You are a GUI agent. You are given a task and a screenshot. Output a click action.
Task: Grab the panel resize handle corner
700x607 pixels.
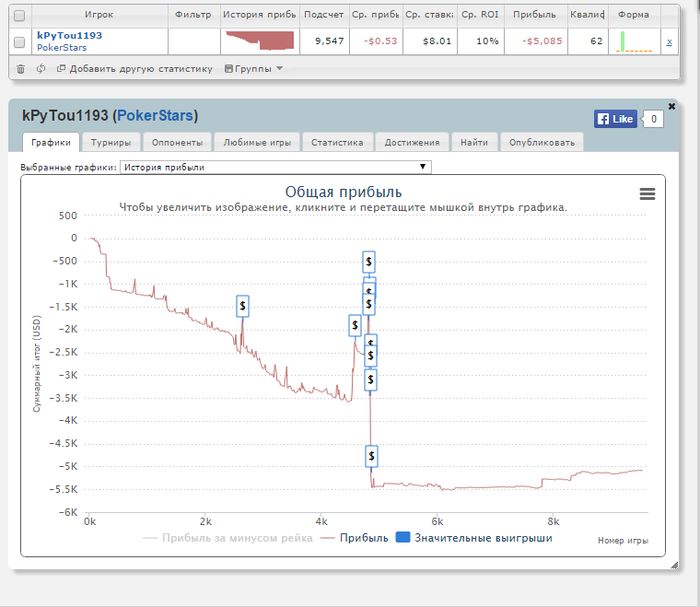pyautogui.click(x=675, y=565)
